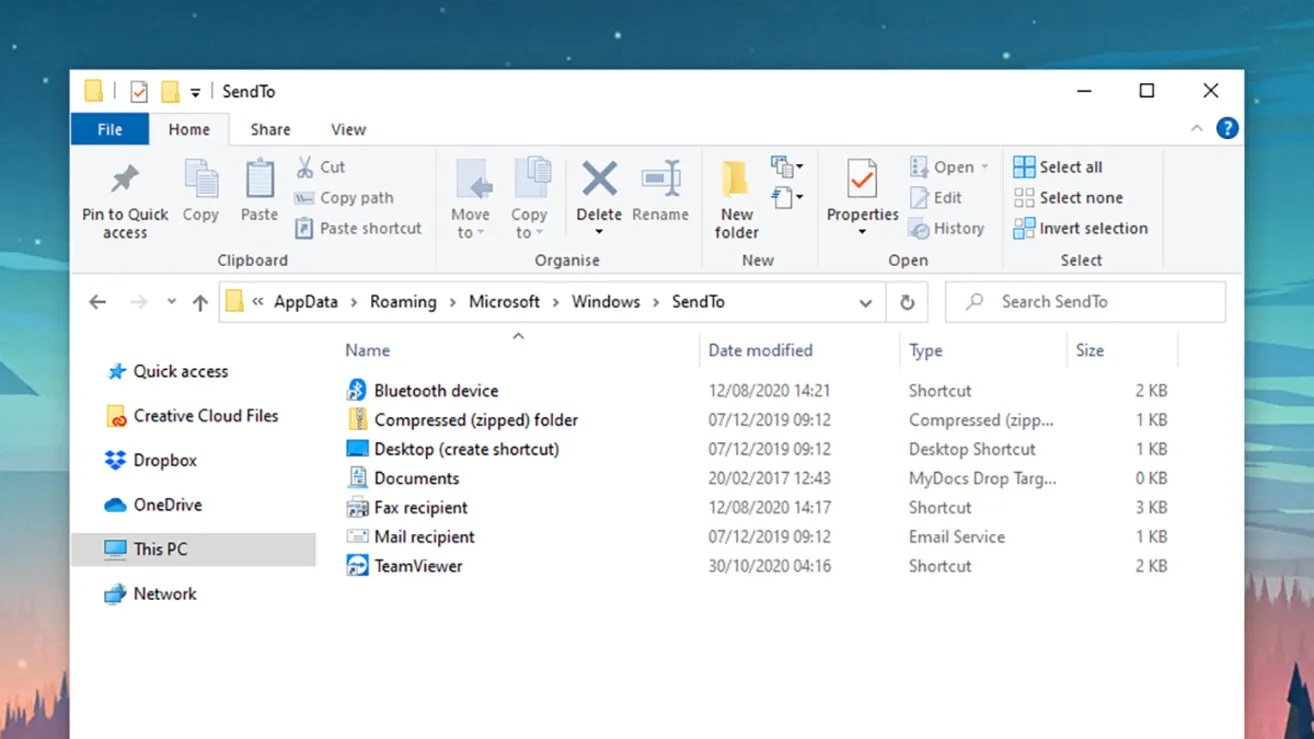Refresh the SendTo folder view
This screenshot has height=739, width=1314.
pyautogui.click(x=907, y=302)
